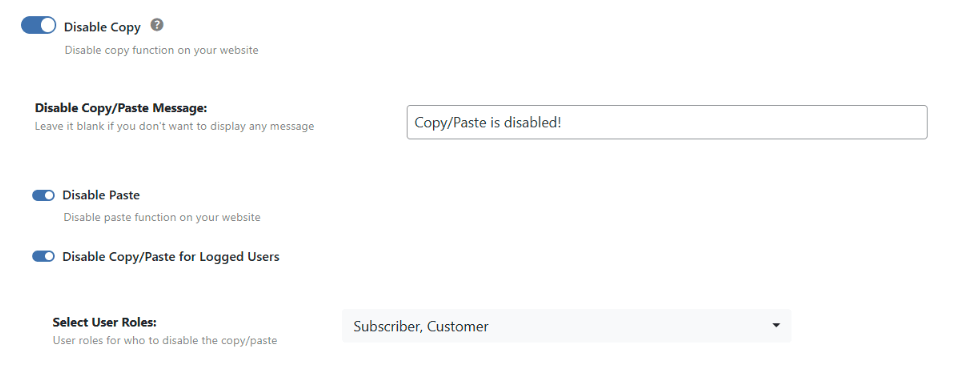Click the "Disable Copy/Paste Message:" heading

(121, 108)
